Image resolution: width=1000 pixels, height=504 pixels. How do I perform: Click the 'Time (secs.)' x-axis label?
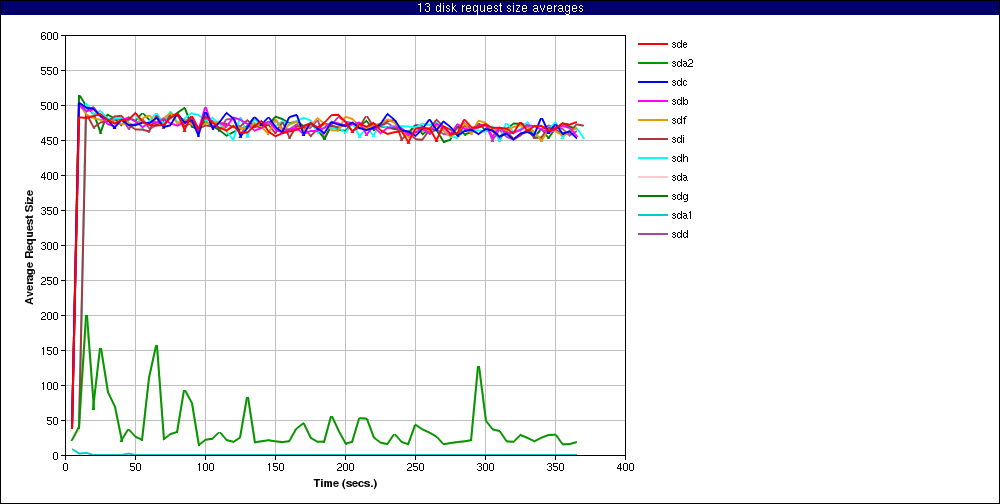345,484
